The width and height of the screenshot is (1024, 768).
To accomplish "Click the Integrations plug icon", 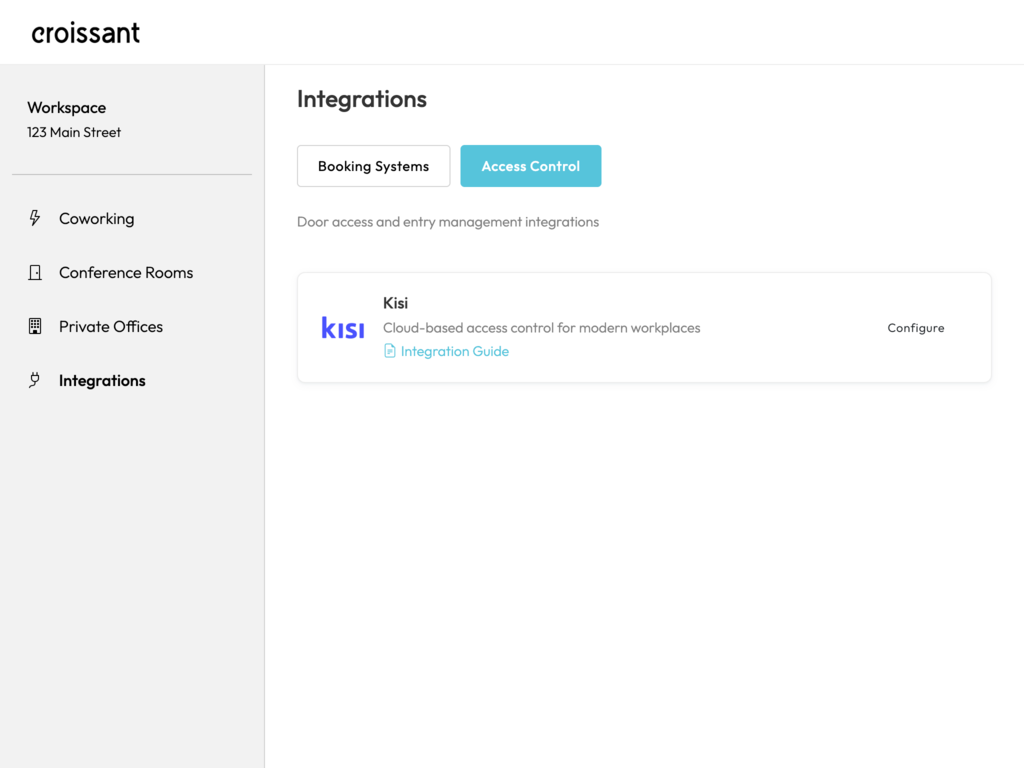I will tap(35, 380).
